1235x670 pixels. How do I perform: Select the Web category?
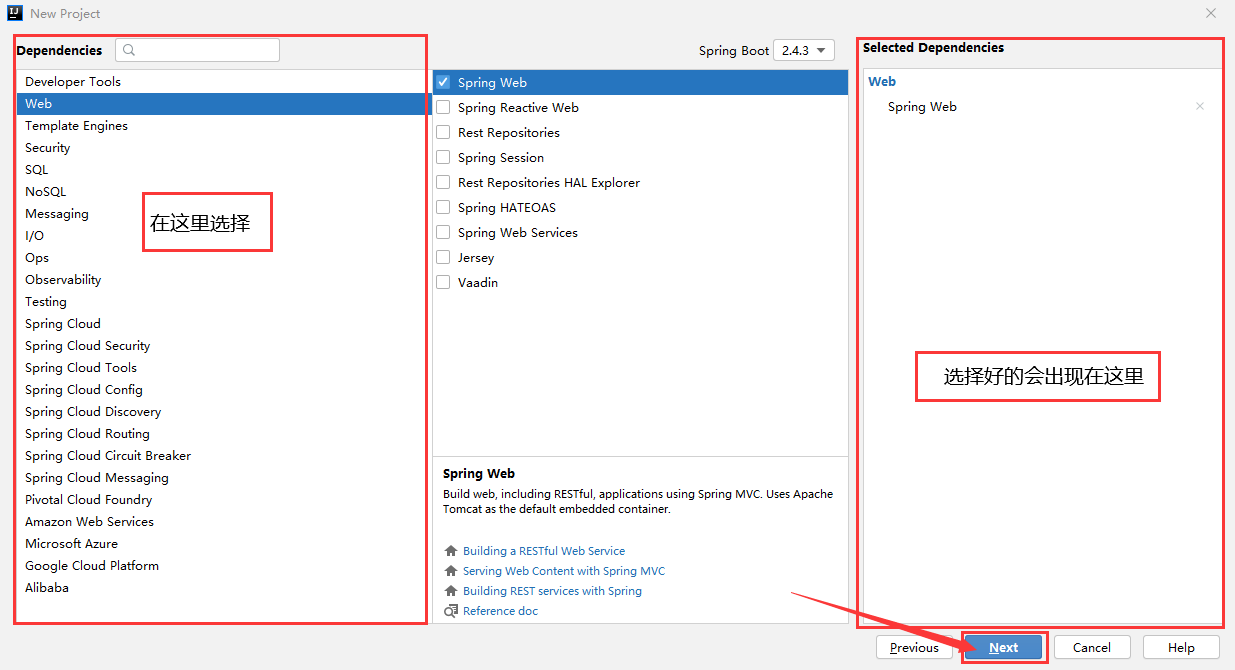pos(222,104)
